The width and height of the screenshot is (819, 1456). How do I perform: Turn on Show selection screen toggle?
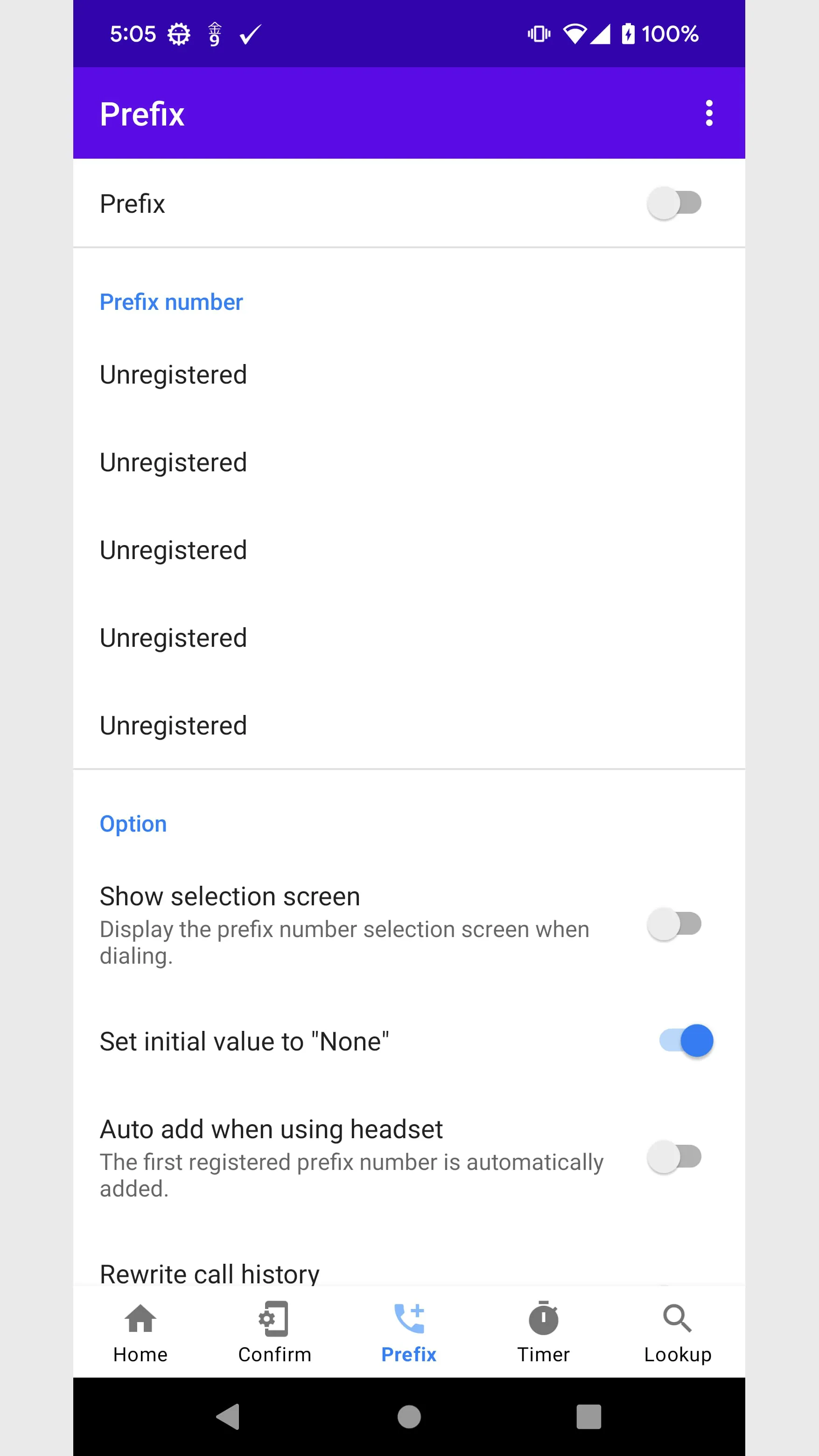pyautogui.click(x=674, y=924)
